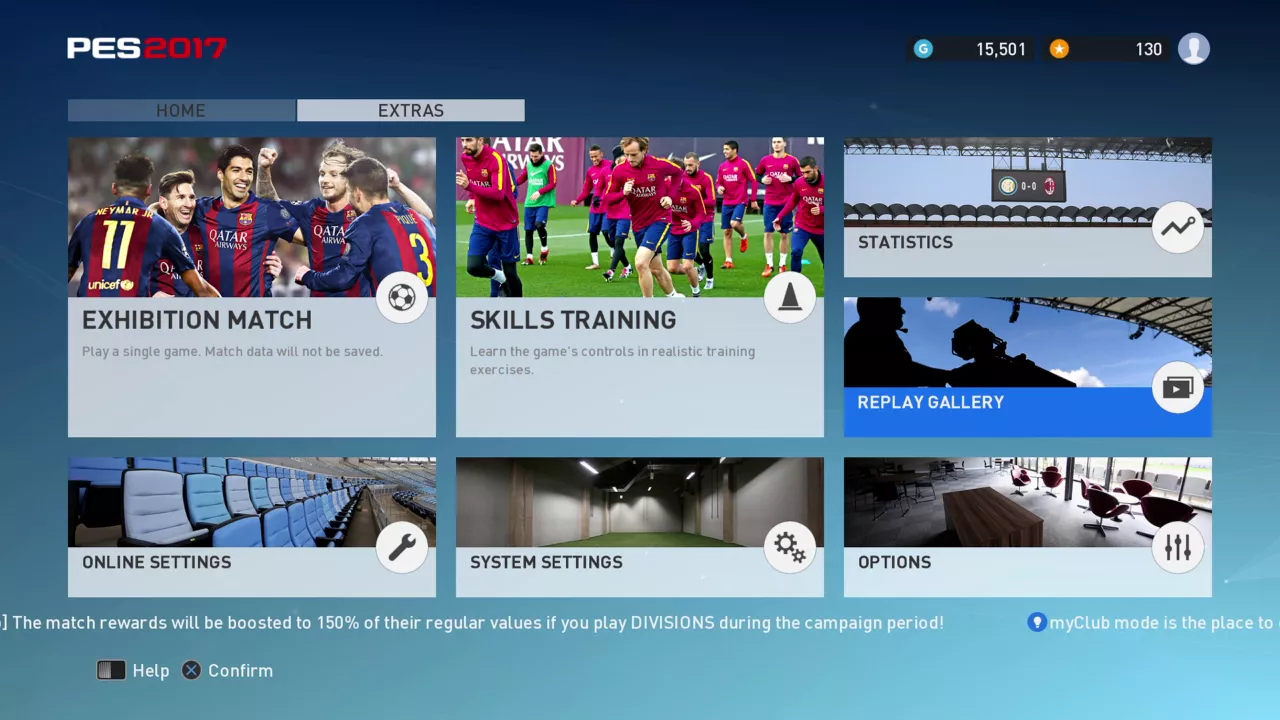Viewport: 1280px width, 720px height.
Task: Click the cameraman silhouette image
Action: click(x=1028, y=342)
